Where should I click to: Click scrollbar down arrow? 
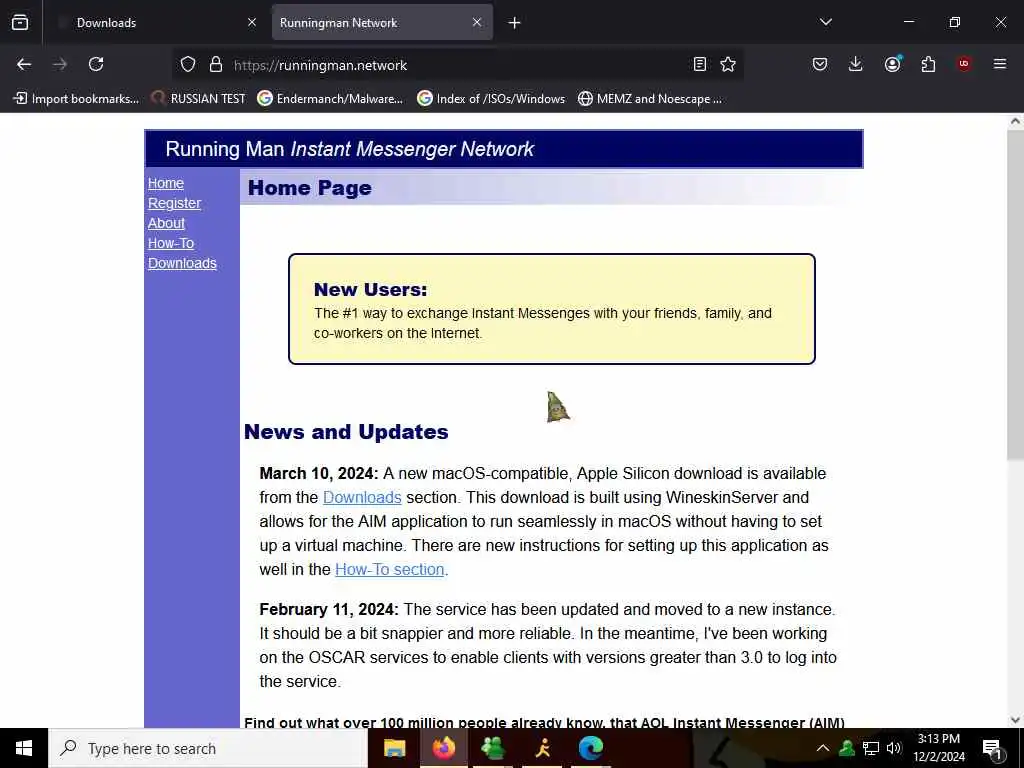pos(1015,720)
